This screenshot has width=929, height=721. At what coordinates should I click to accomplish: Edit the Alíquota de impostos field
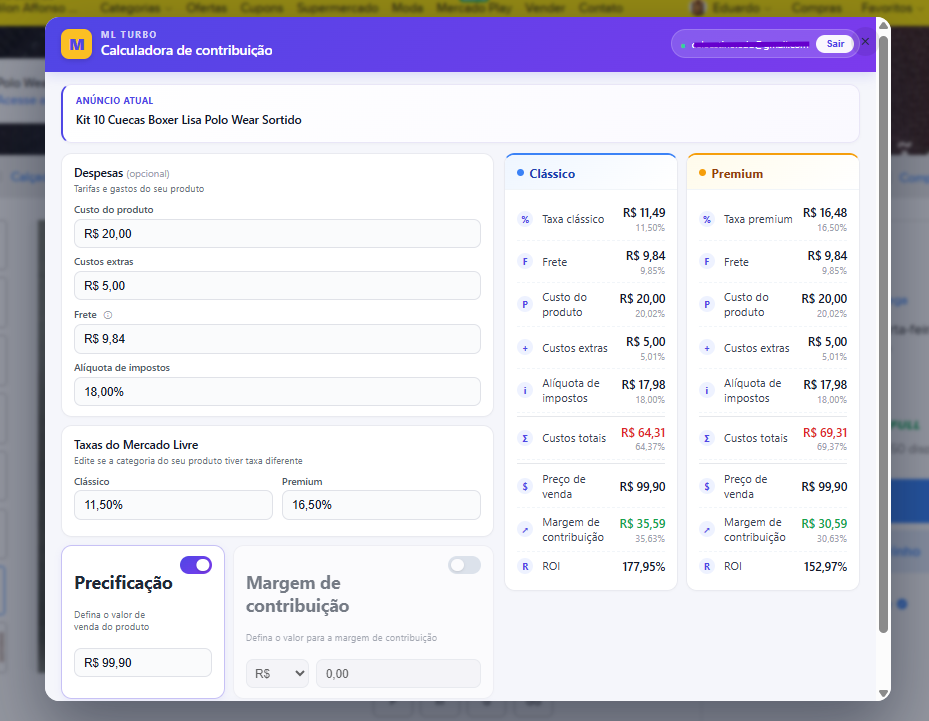tap(277, 392)
